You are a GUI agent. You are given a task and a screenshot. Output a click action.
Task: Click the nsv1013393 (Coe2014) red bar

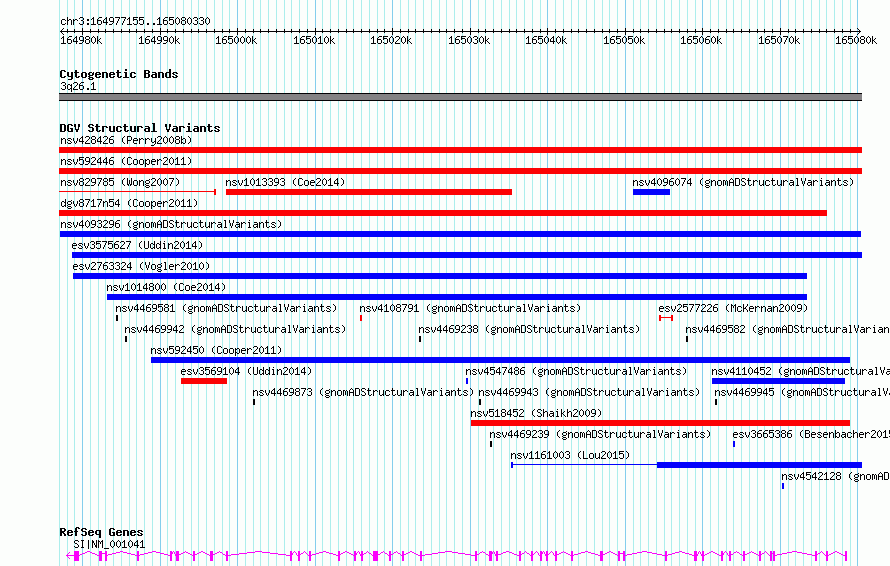tap(369, 192)
